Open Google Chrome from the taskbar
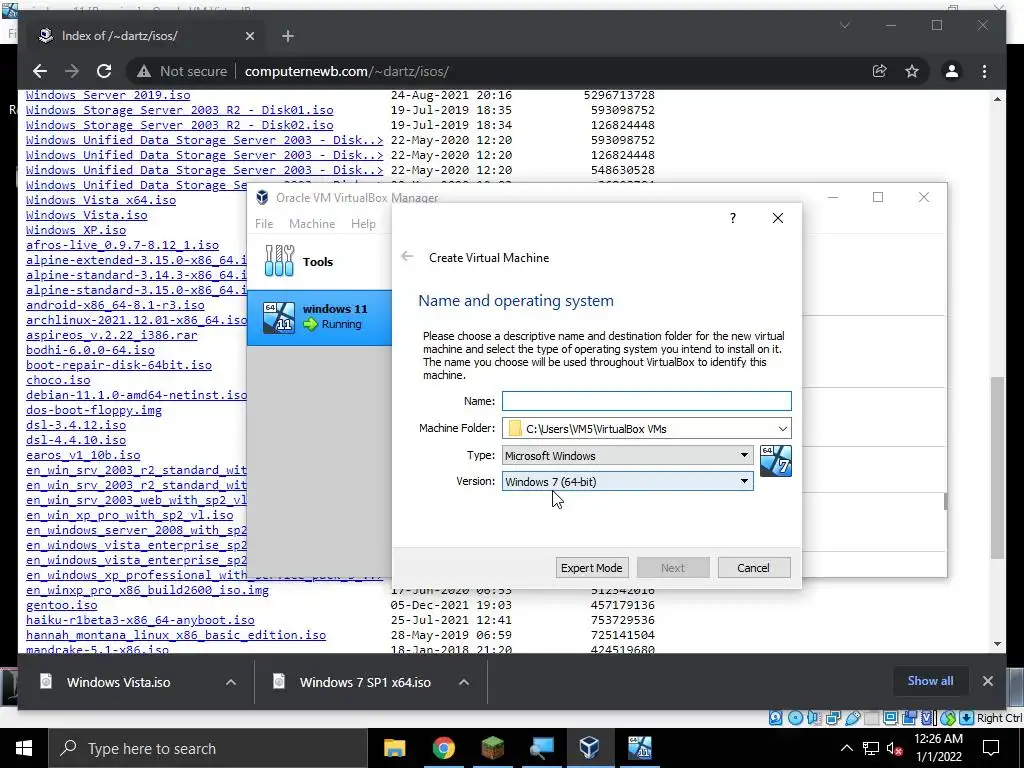 coord(443,748)
